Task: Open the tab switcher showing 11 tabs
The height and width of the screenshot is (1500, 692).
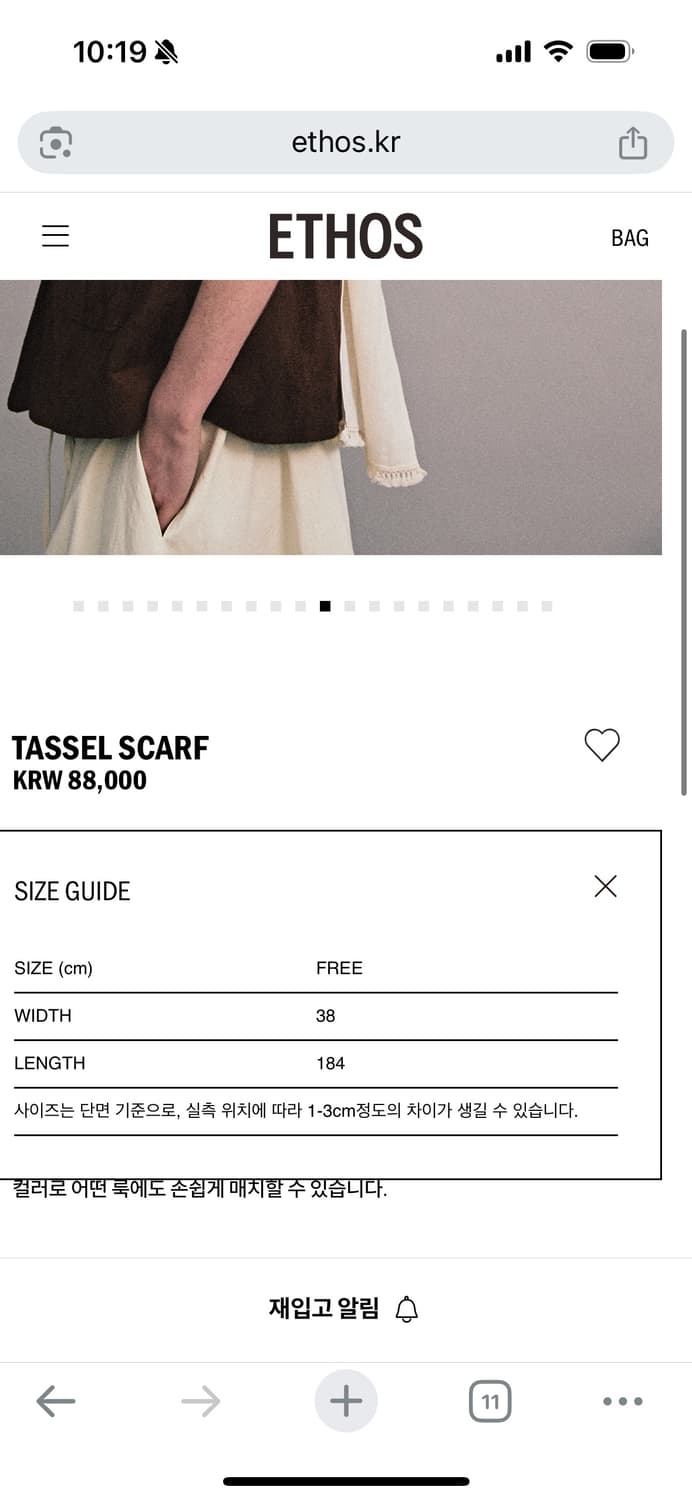Action: 490,1401
